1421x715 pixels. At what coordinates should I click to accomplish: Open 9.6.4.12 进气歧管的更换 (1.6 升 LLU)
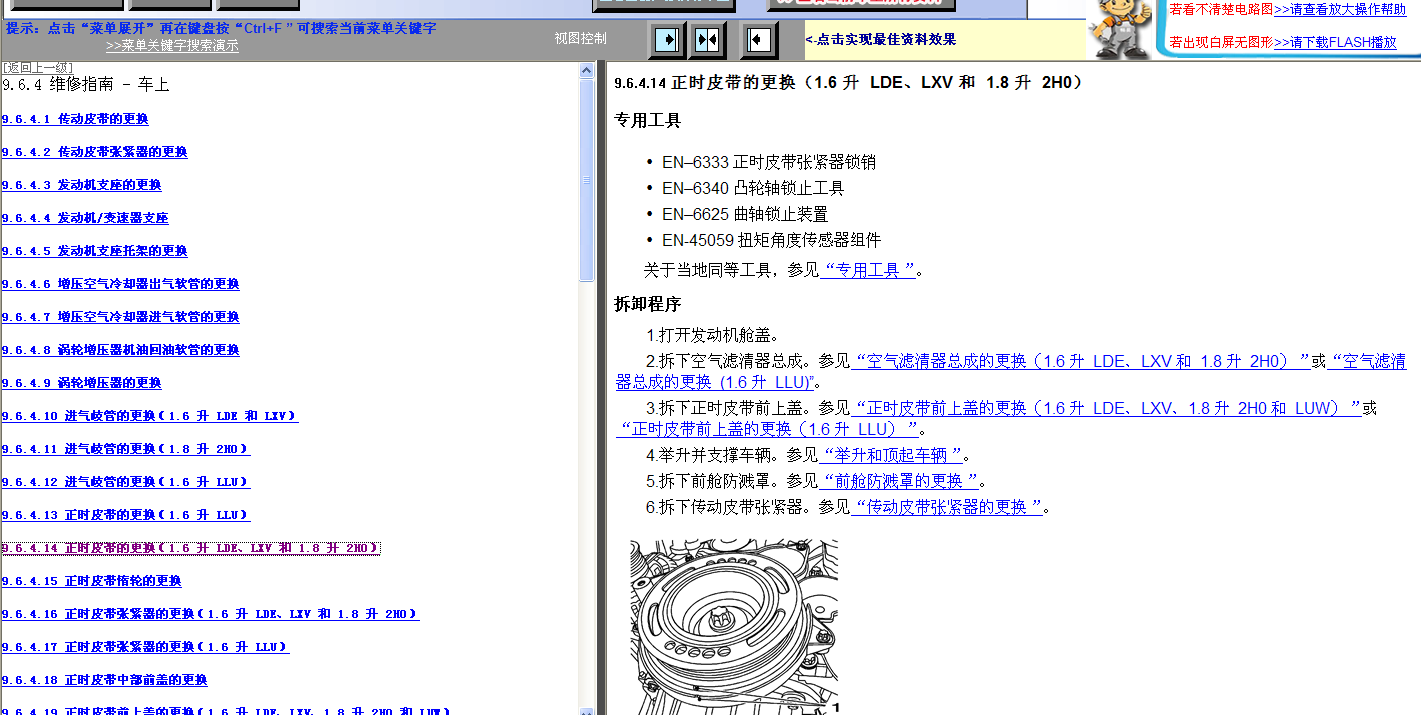click(x=126, y=482)
